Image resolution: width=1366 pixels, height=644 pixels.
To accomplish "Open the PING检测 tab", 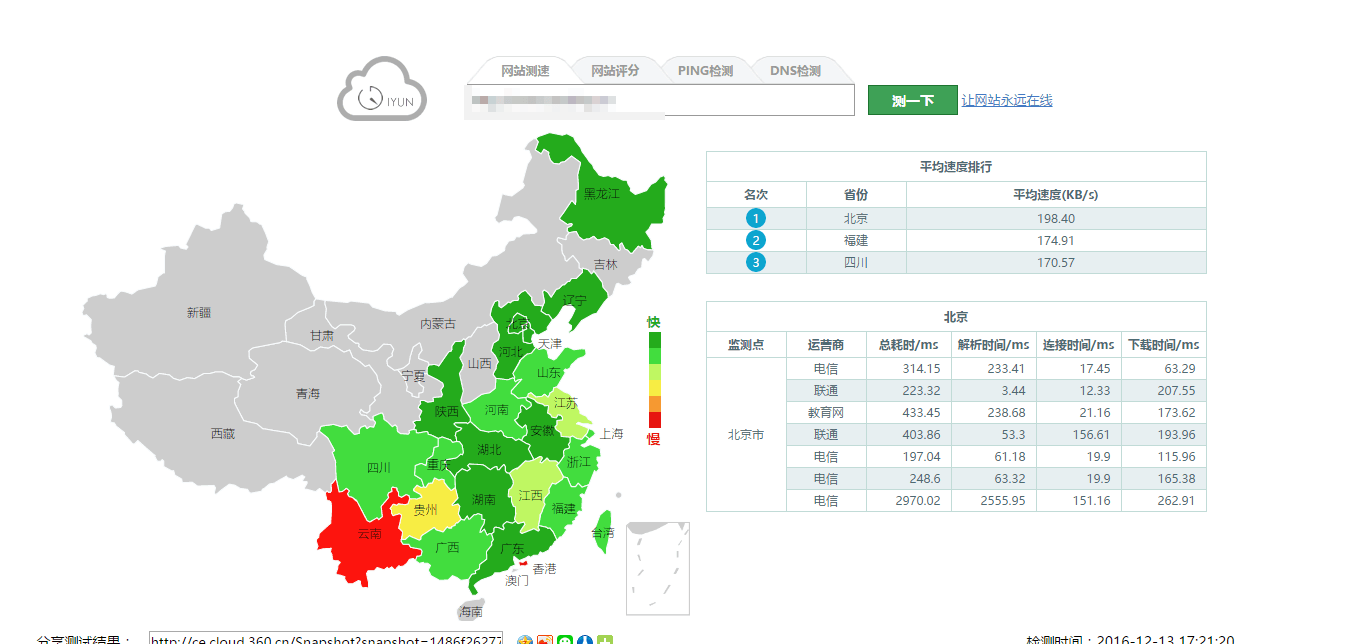I will point(706,71).
